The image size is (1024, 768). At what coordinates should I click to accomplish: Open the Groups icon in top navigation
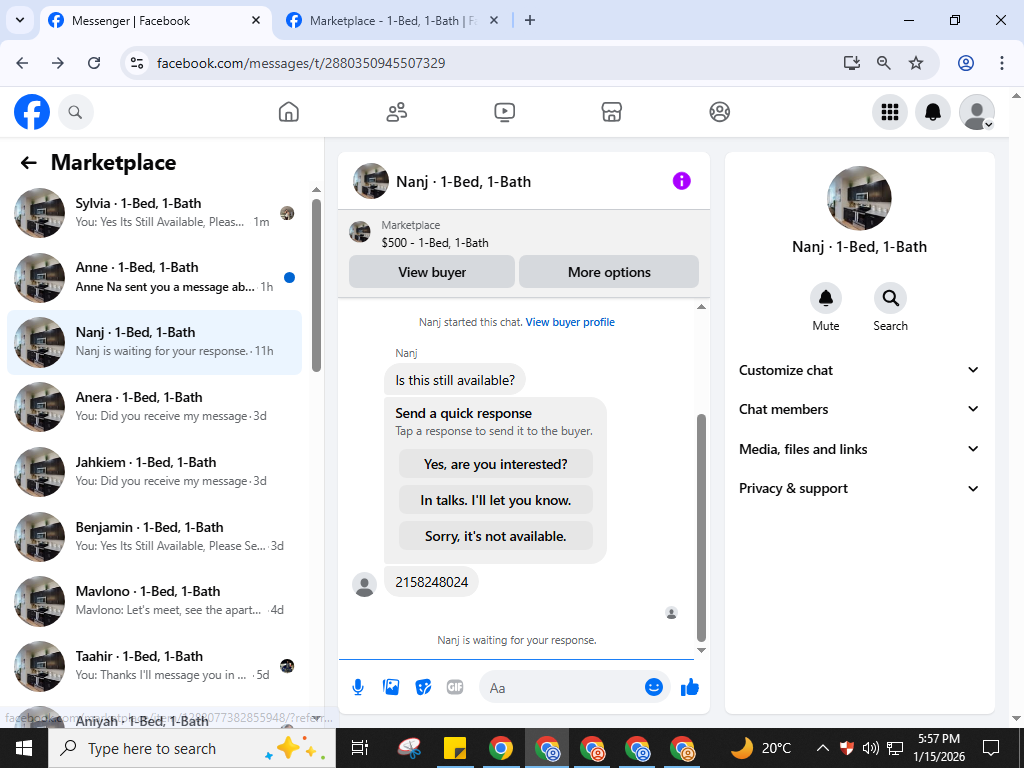coord(719,112)
